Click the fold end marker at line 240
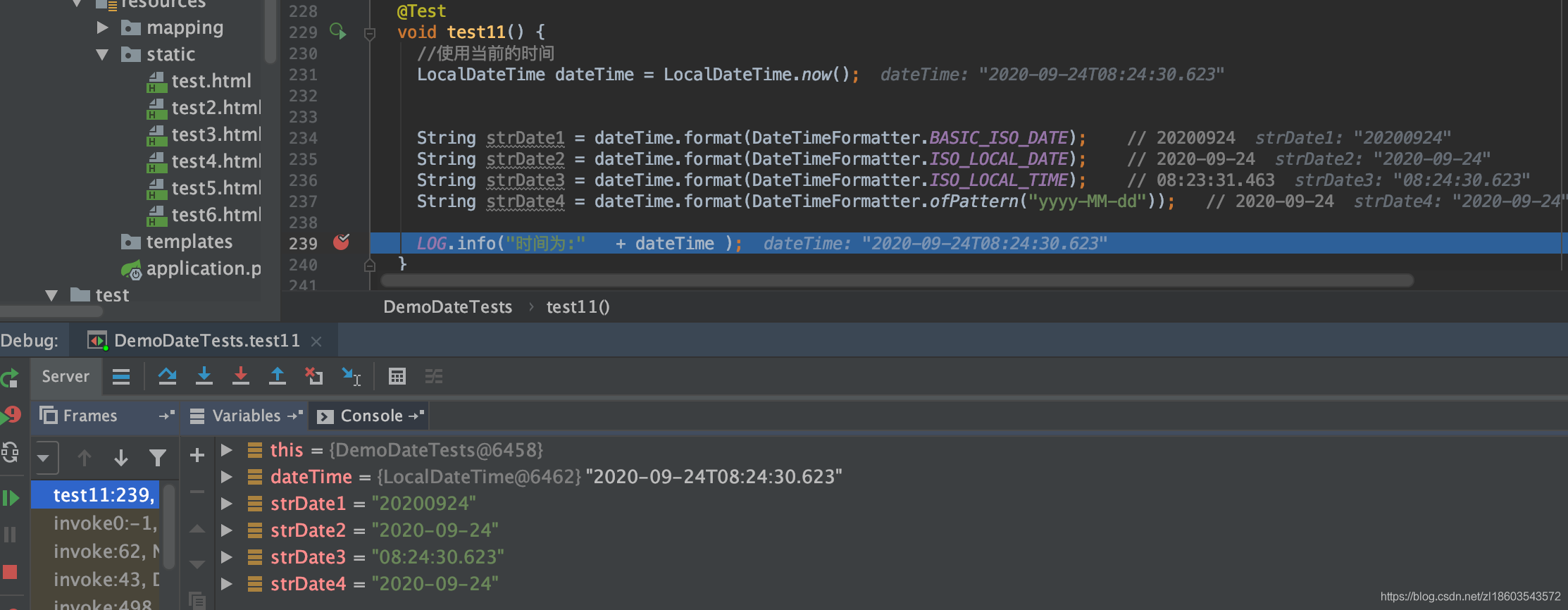This screenshot has width=1568, height=610. (x=370, y=265)
